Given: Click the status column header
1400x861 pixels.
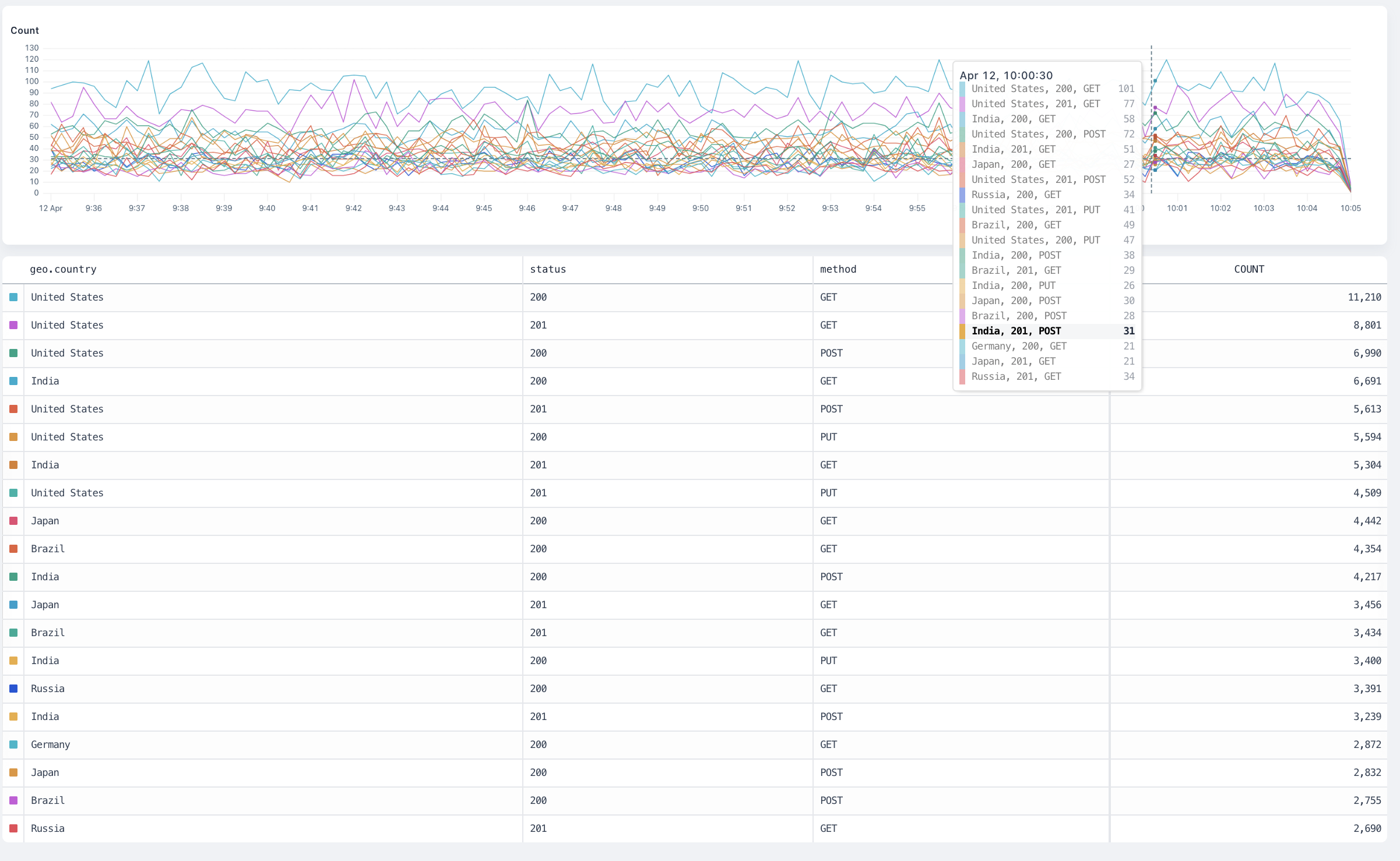Looking at the screenshot, I should coord(548,269).
